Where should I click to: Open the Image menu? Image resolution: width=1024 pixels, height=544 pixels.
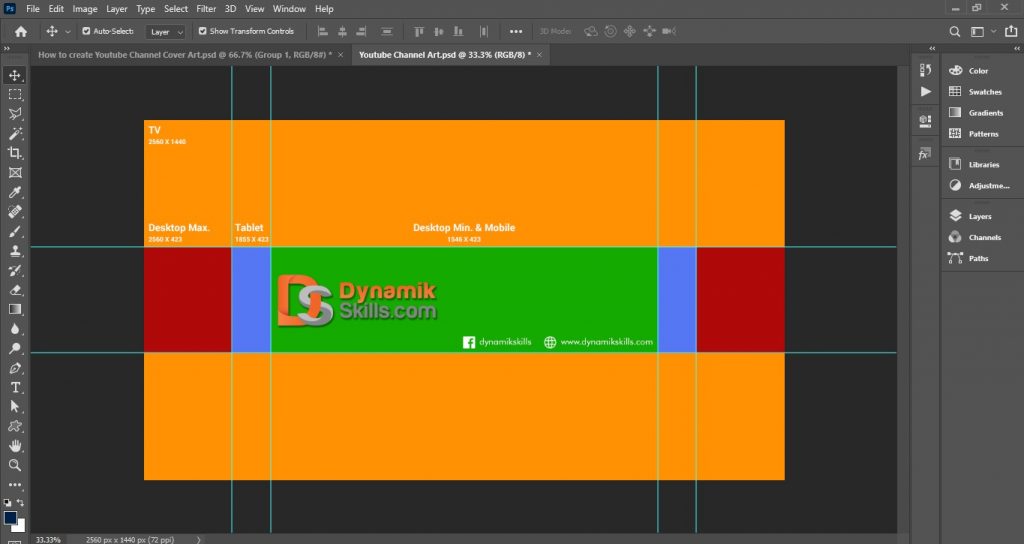(x=85, y=9)
